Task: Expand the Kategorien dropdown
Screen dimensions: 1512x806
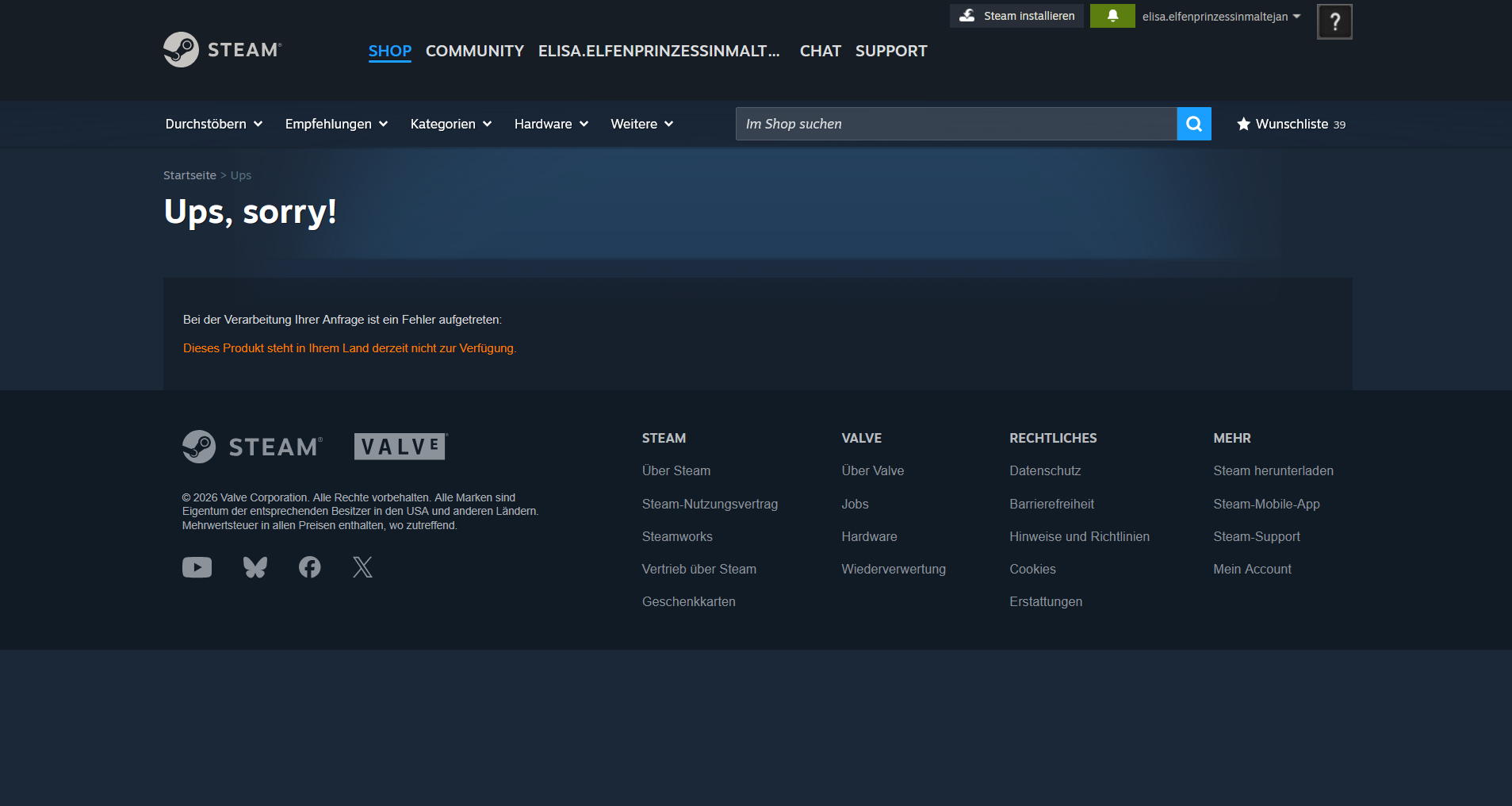Action: click(451, 124)
